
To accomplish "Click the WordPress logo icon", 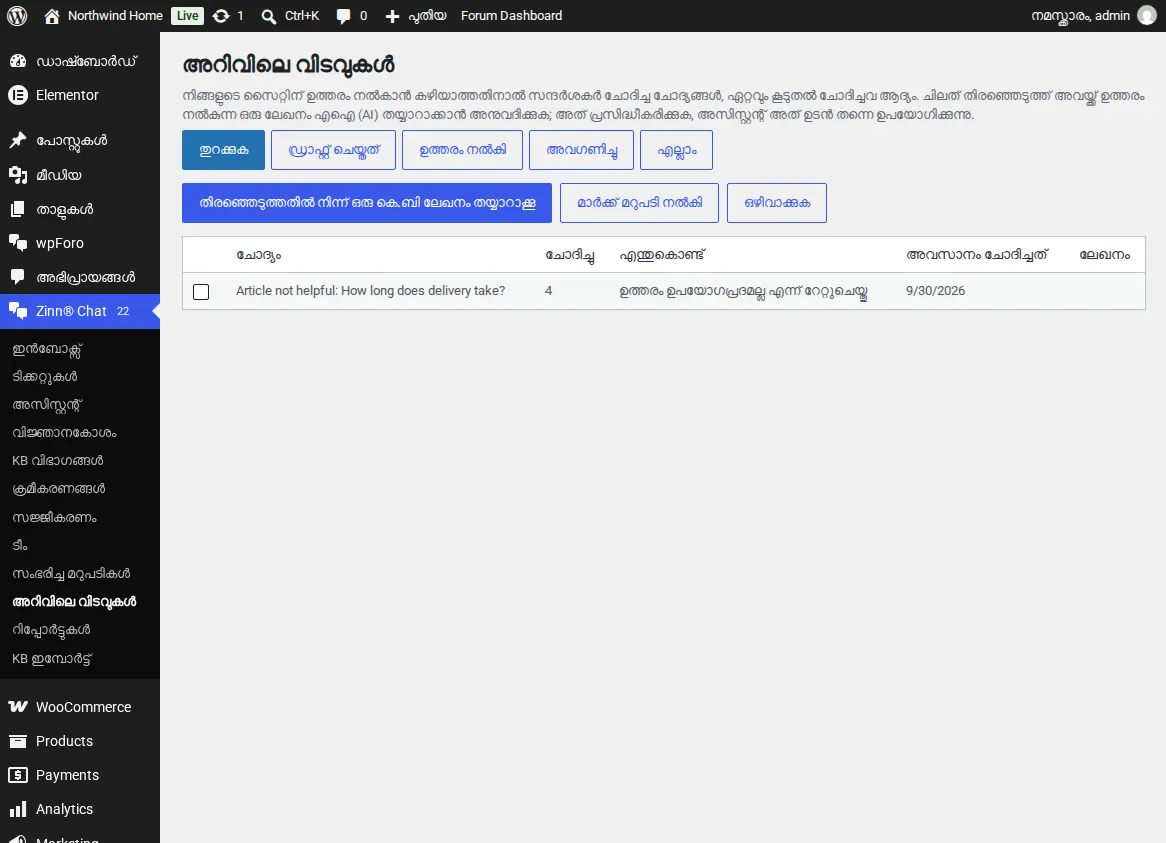I will (17, 16).
